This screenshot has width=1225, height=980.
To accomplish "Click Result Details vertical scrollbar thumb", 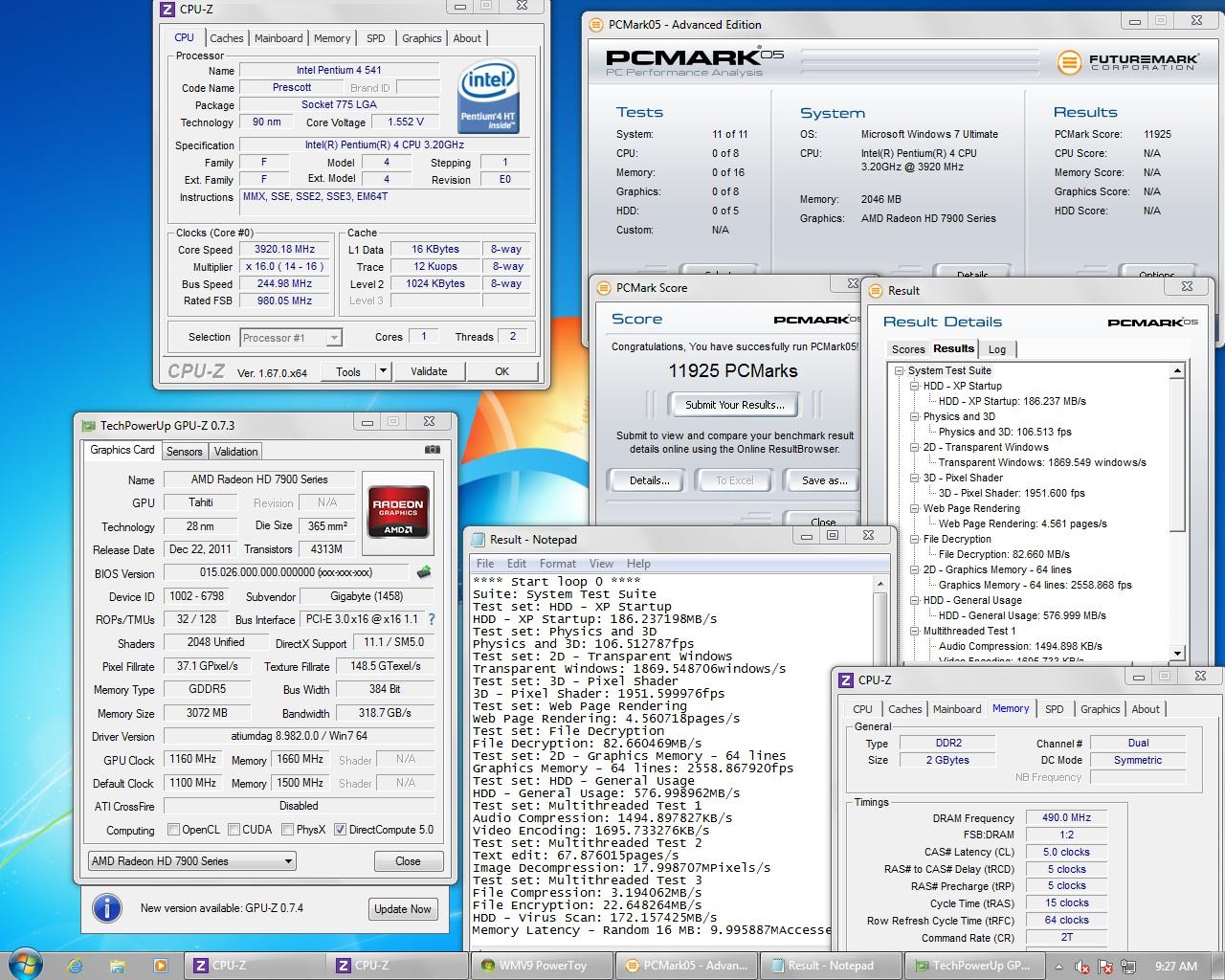I will [x=1177, y=456].
